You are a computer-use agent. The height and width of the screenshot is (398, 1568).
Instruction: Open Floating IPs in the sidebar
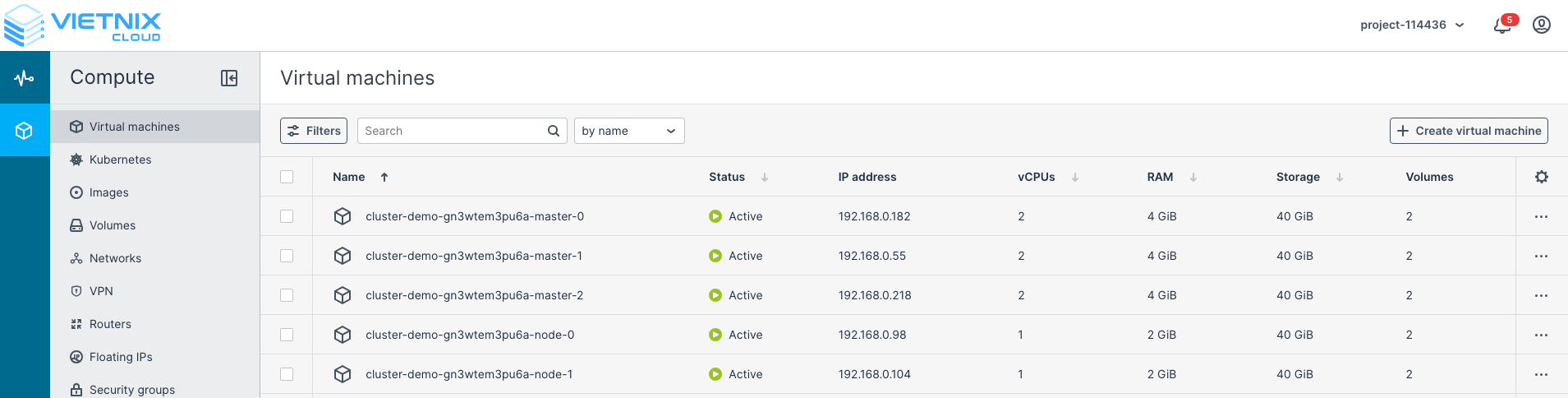click(121, 357)
